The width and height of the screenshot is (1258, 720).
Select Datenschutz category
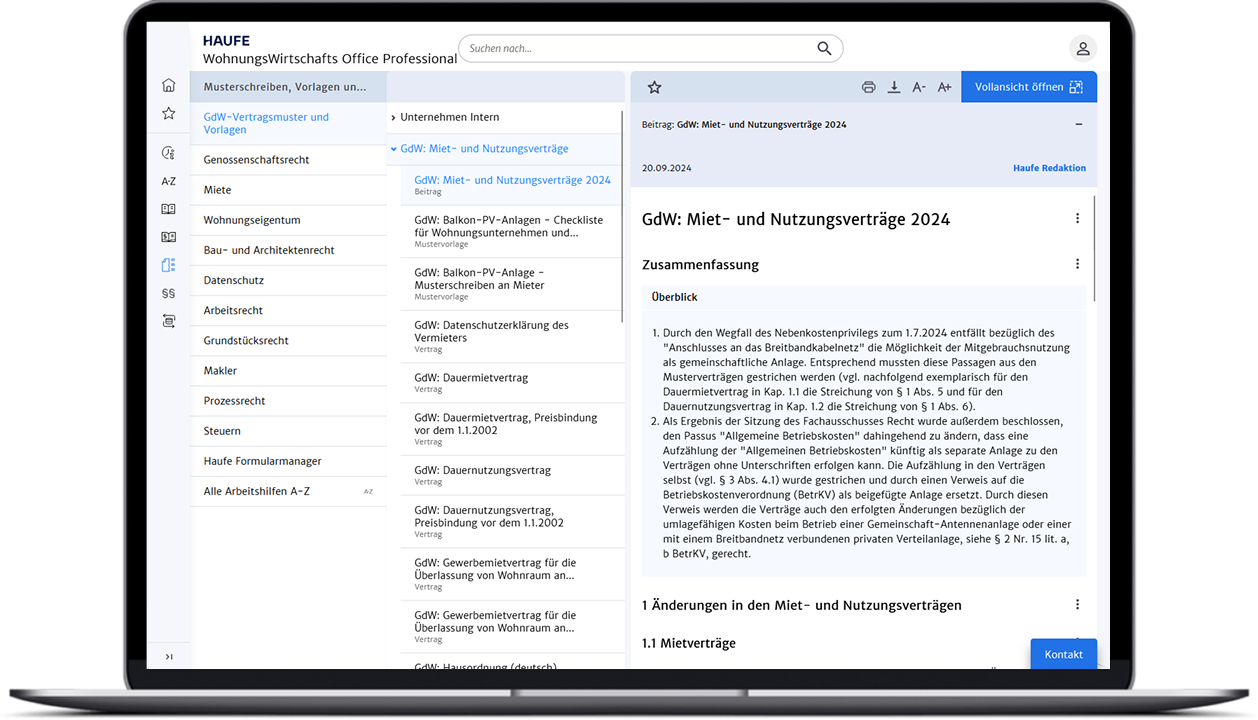tap(288, 280)
